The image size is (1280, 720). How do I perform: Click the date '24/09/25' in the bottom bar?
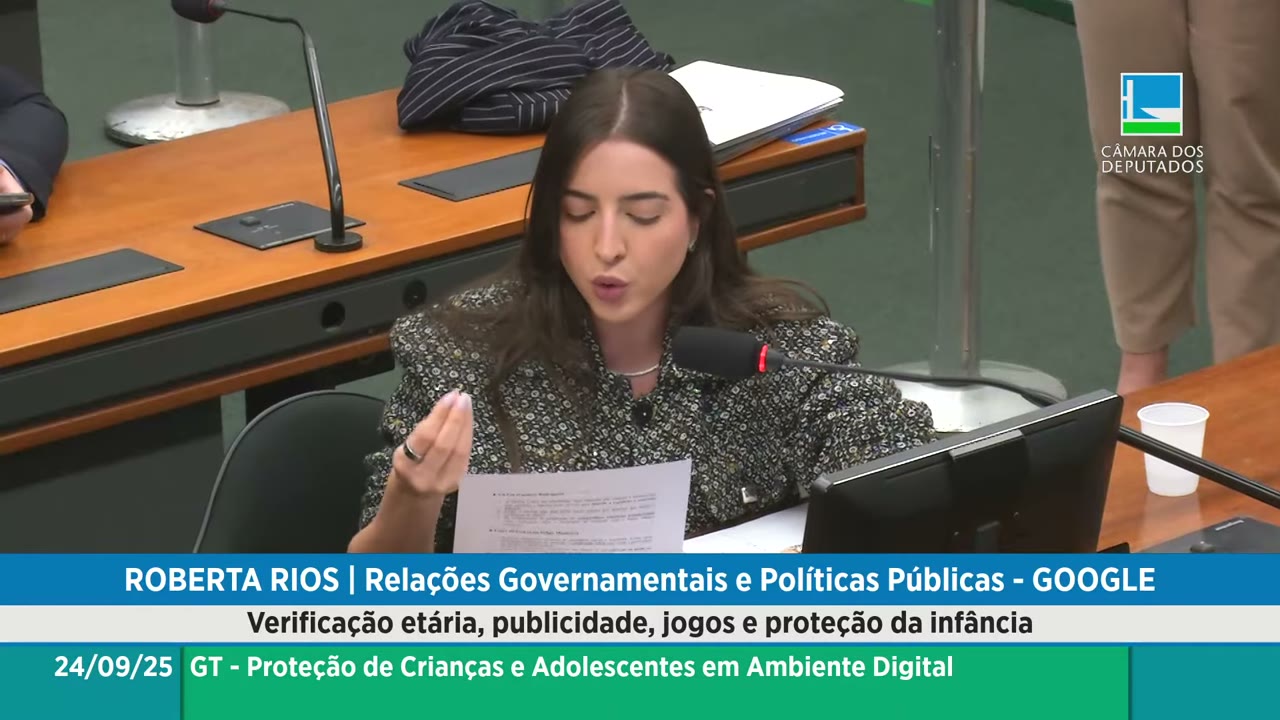(113, 667)
